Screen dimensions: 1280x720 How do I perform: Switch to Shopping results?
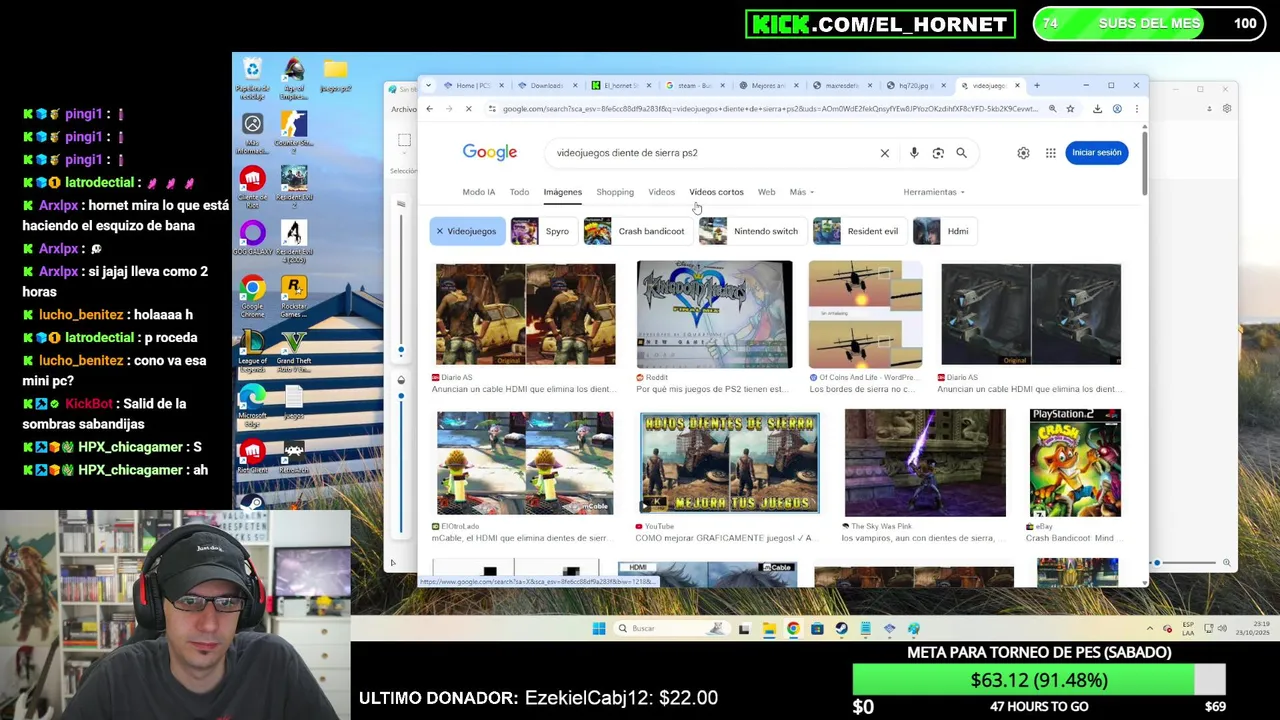[x=615, y=192]
